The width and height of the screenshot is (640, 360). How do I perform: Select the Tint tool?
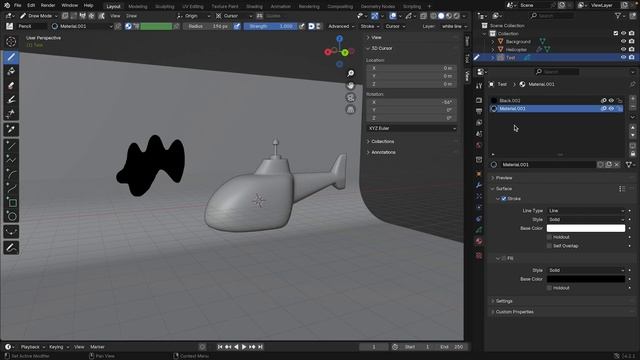[x=11, y=99]
